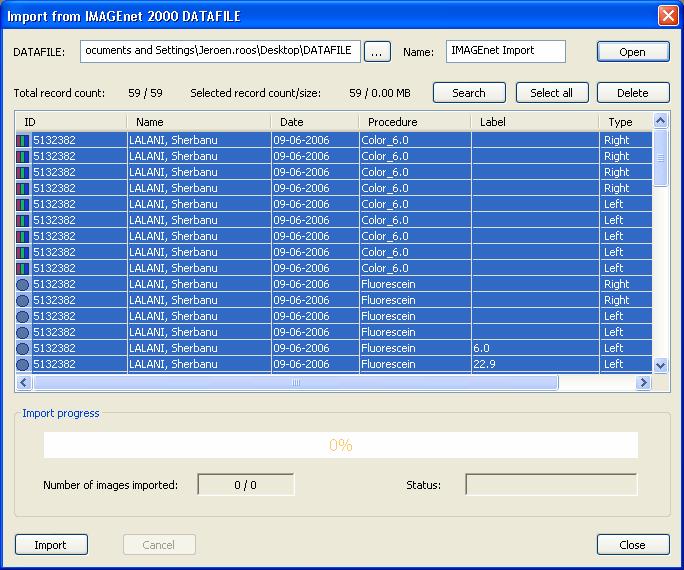The height and width of the screenshot is (570, 684).
Task: Sort records by the Label column header
Action: pos(535,122)
